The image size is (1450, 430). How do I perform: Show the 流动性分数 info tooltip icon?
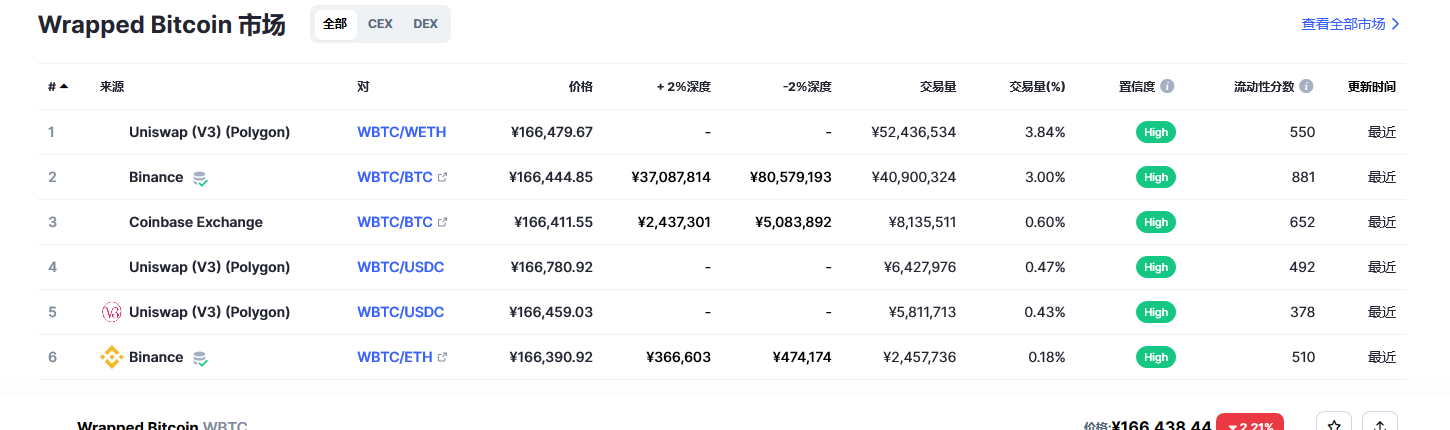pyautogui.click(x=1306, y=87)
